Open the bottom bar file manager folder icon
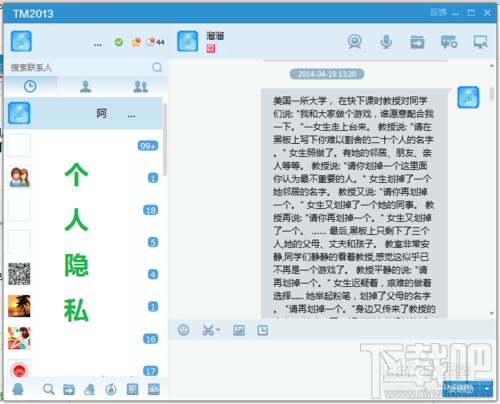The image size is (500, 404). (69, 389)
